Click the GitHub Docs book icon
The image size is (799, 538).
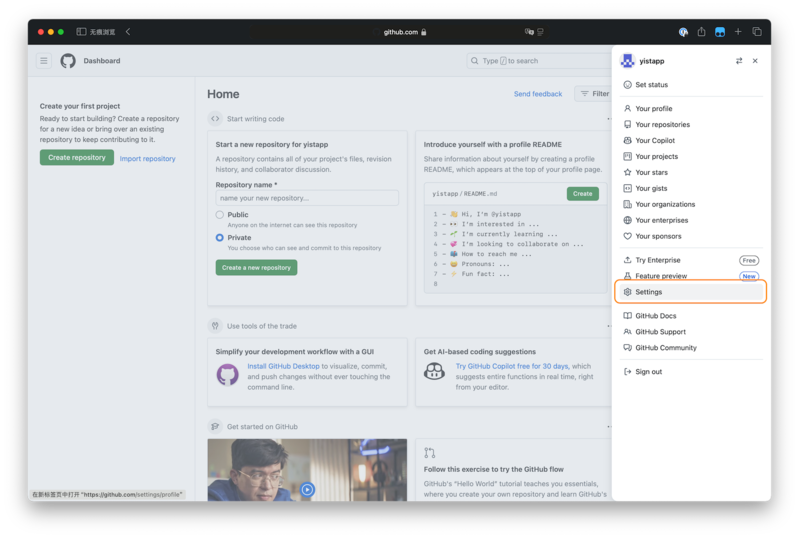627,316
